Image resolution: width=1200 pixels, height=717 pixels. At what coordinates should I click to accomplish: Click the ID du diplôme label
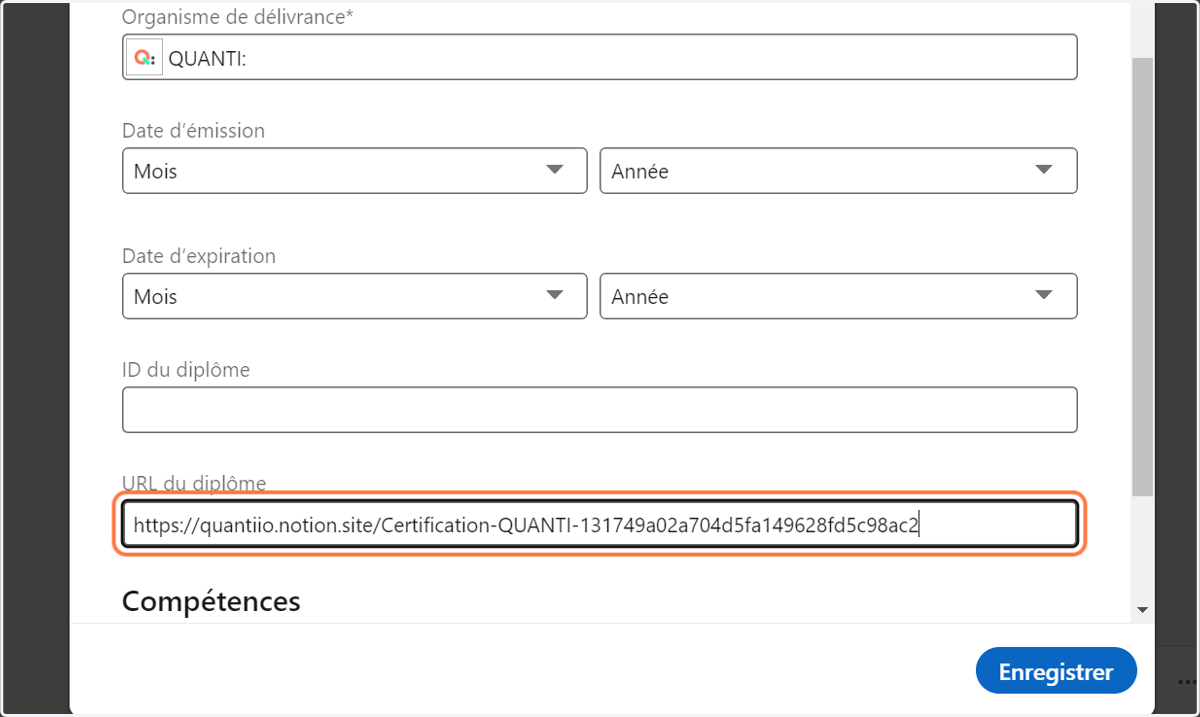[186, 370]
